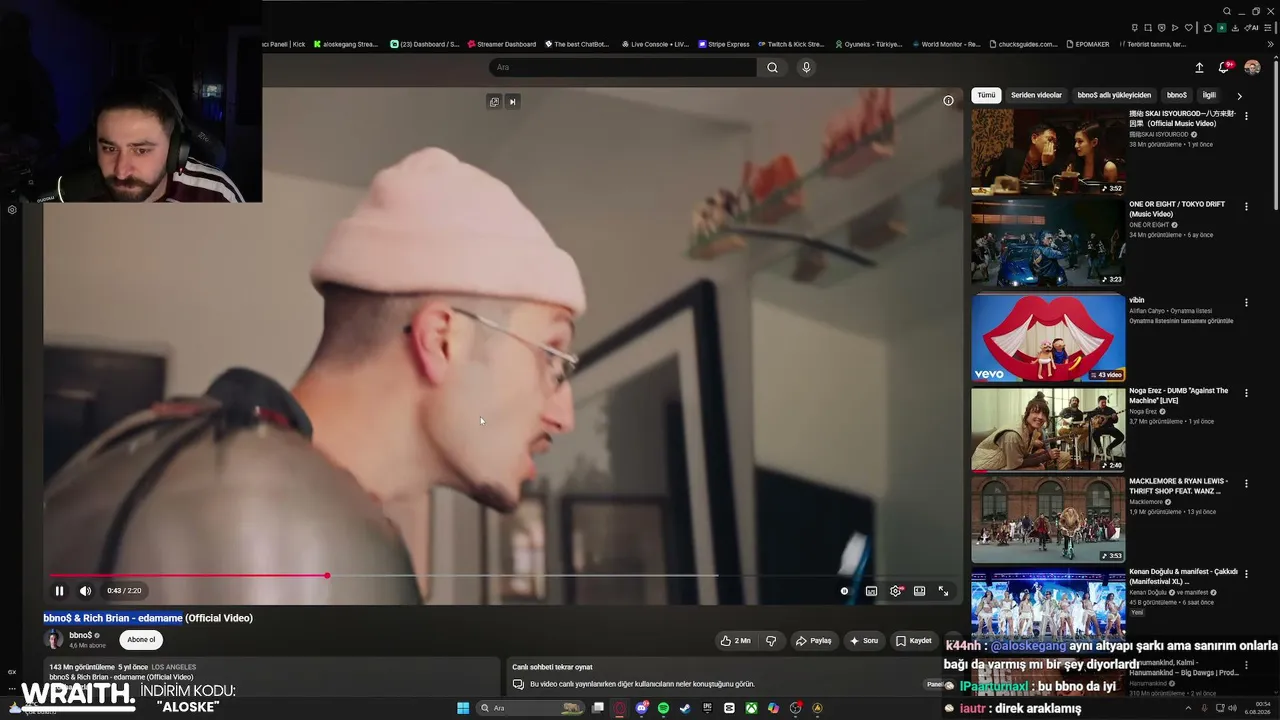Open the YouTube upload/create button
Image resolution: width=1280 pixels, height=720 pixels.
click(1199, 67)
